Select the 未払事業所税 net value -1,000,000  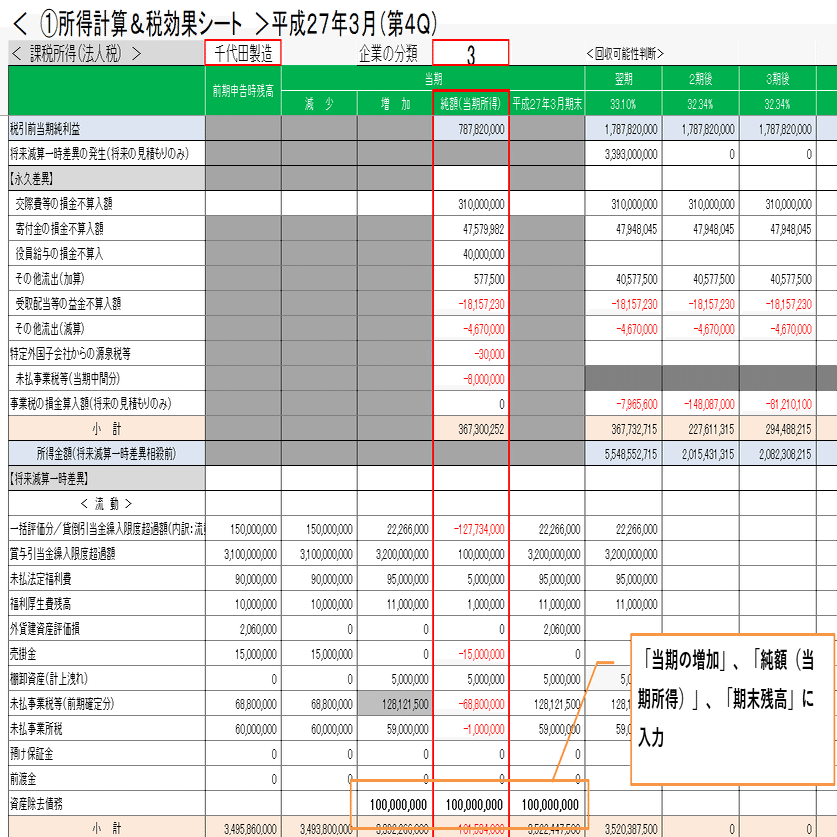click(471, 729)
